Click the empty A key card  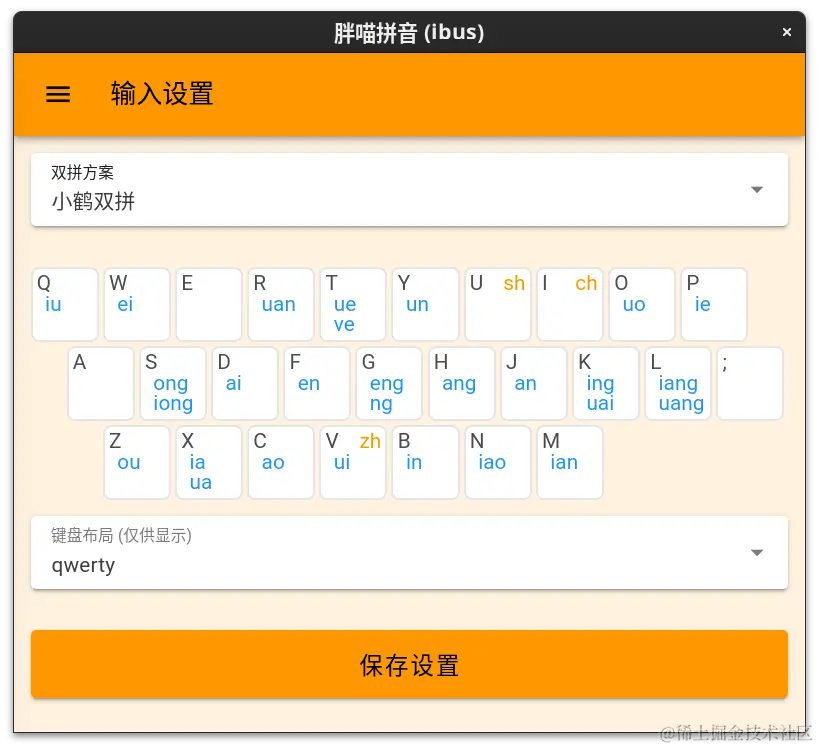(101, 383)
